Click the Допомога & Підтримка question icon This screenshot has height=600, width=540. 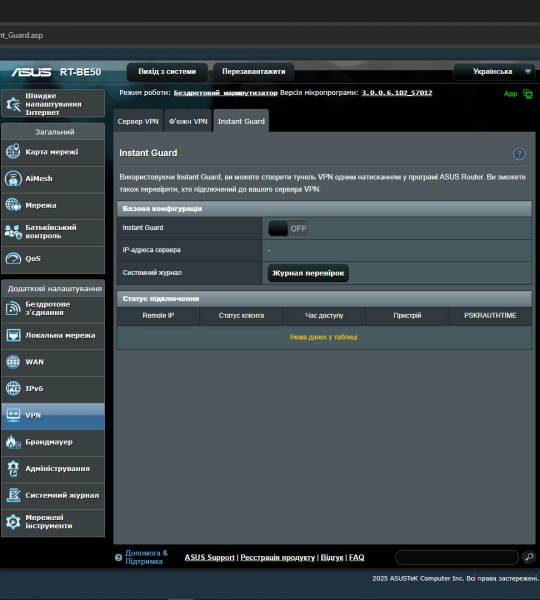click(x=118, y=558)
